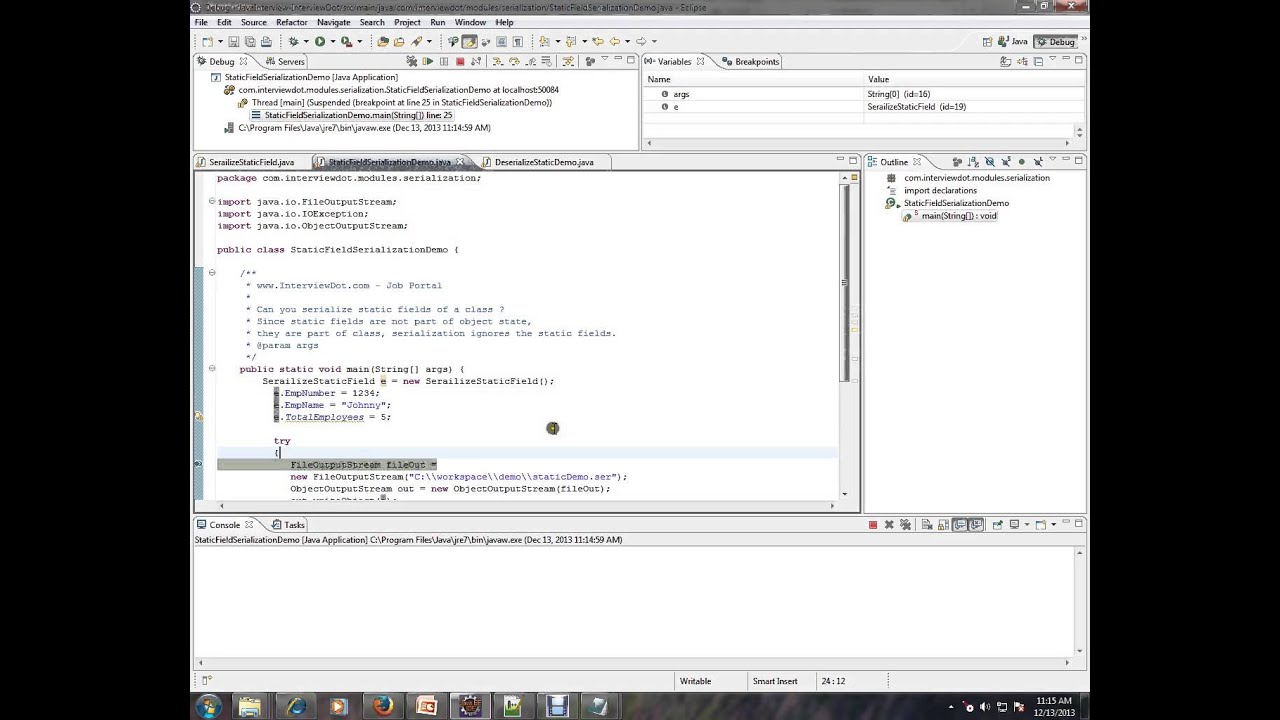Collapse the main method fold marker
1280x720 pixels.
point(211,369)
